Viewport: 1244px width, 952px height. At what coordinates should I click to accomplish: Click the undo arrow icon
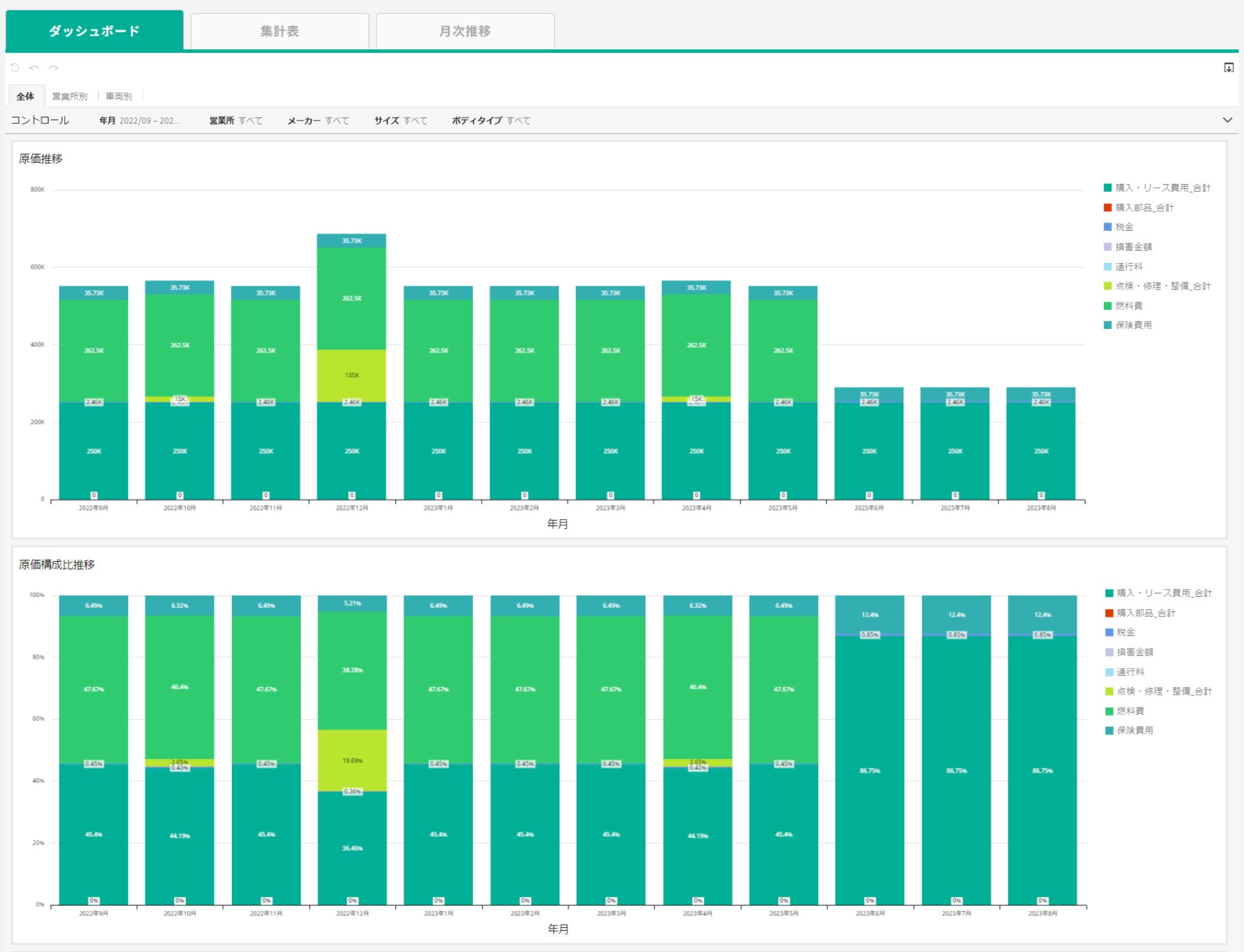(x=34, y=67)
